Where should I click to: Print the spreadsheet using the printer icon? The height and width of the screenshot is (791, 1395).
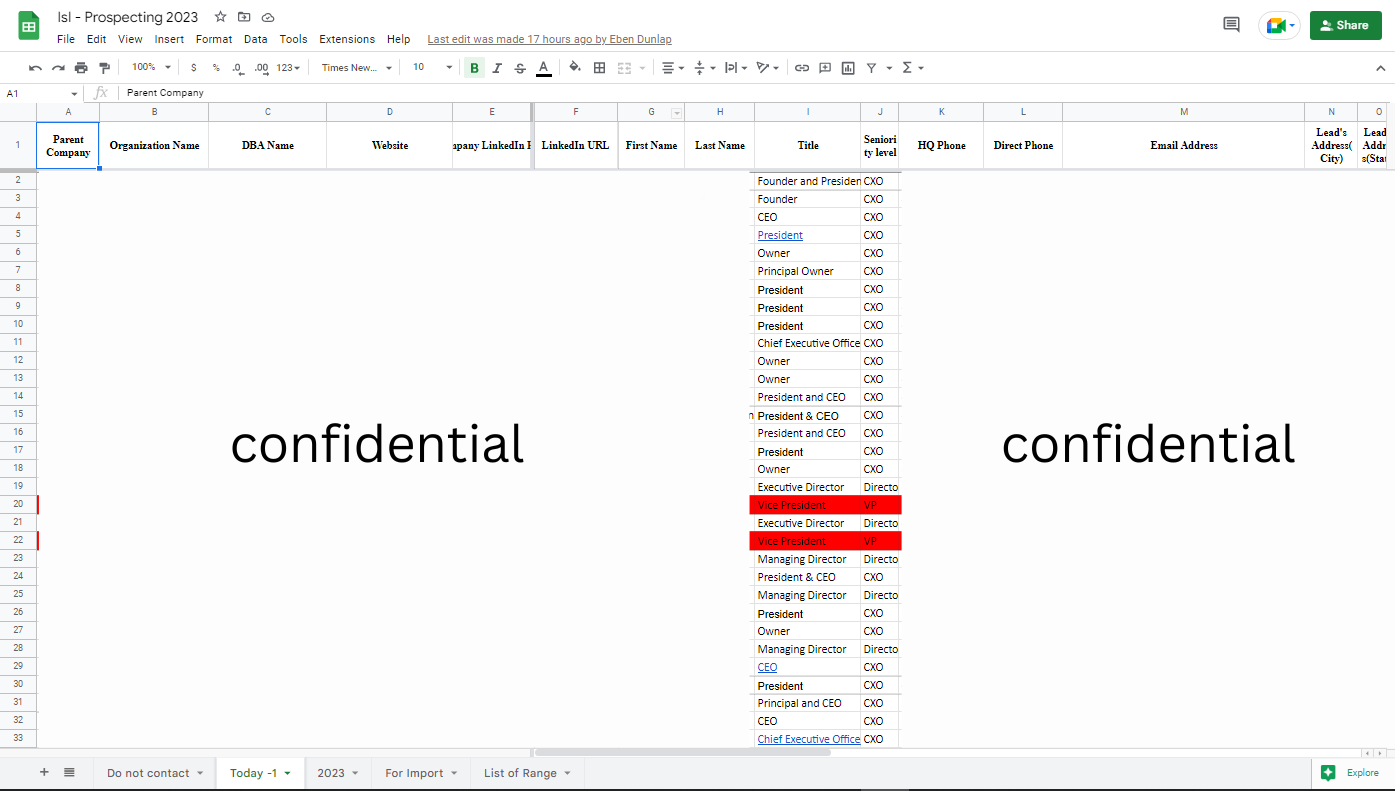(81, 68)
